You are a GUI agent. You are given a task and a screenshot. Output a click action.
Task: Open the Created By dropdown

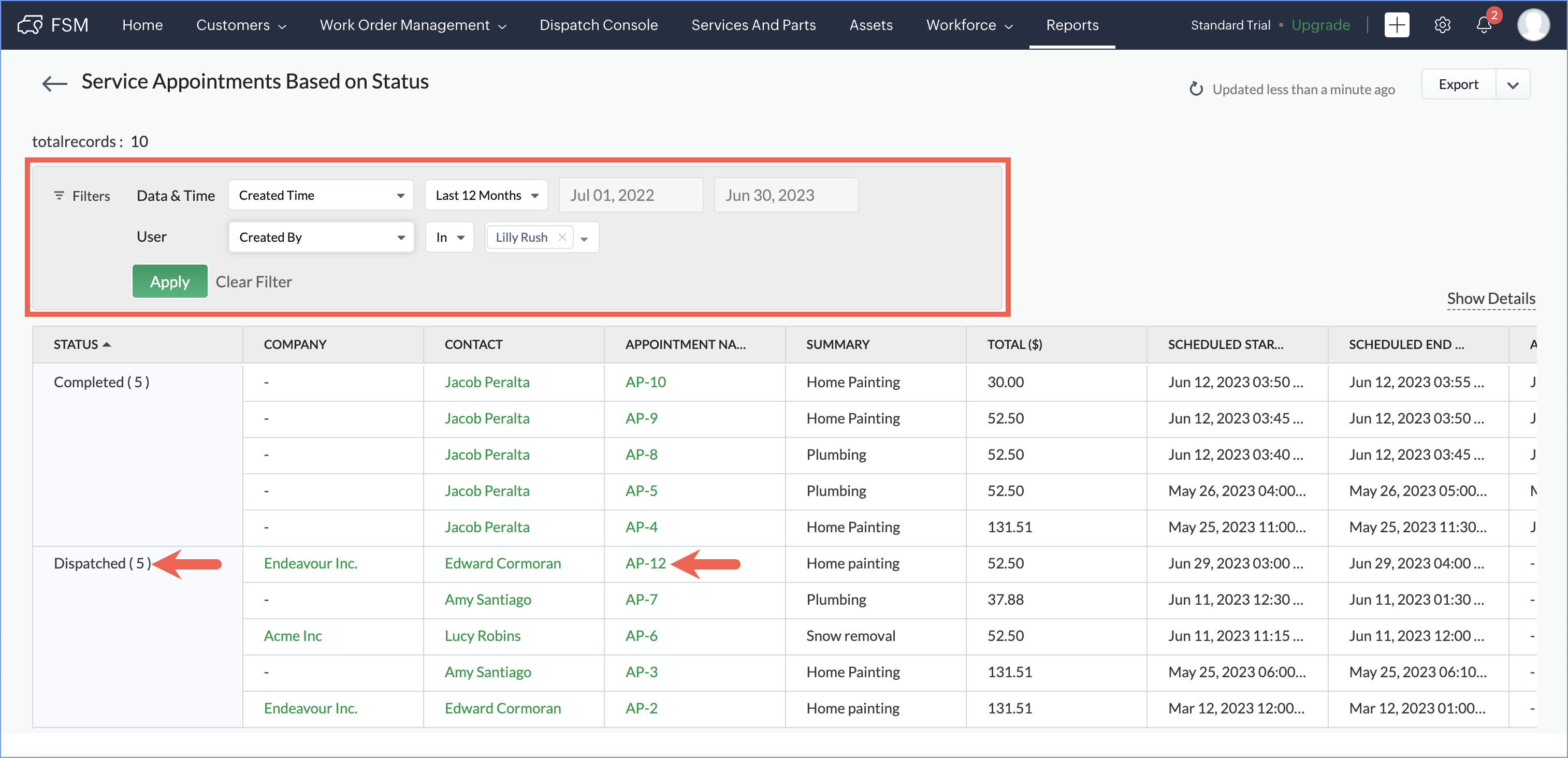pos(321,238)
